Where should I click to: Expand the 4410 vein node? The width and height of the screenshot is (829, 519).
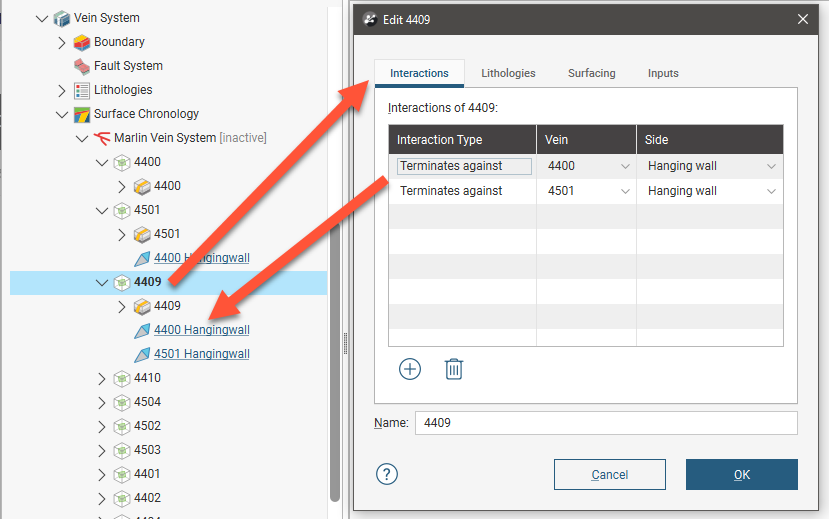click(102, 378)
